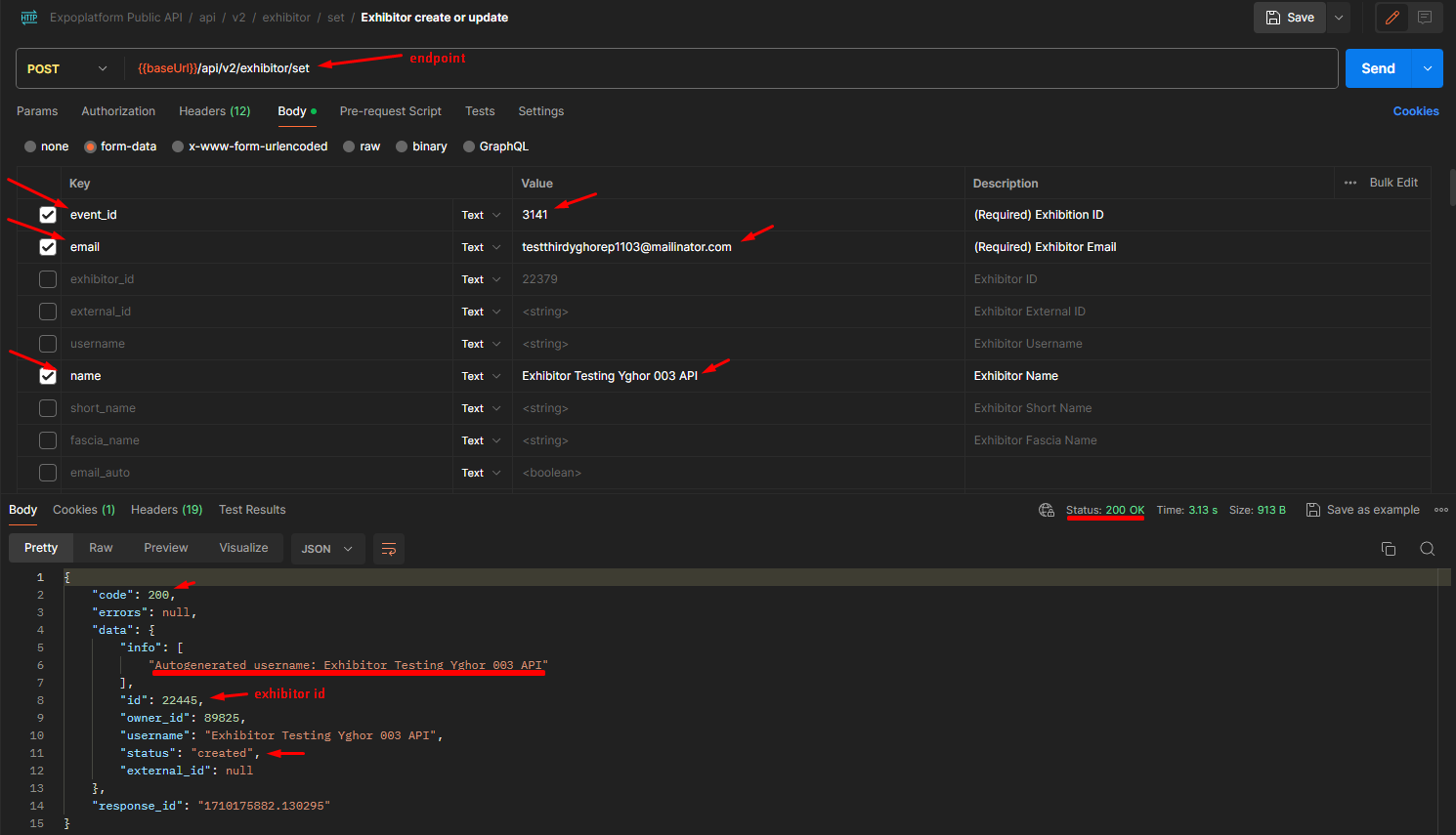This screenshot has height=835, width=1456.
Task: Open the JSON format dropdown
Action: (x=327, y=549)
